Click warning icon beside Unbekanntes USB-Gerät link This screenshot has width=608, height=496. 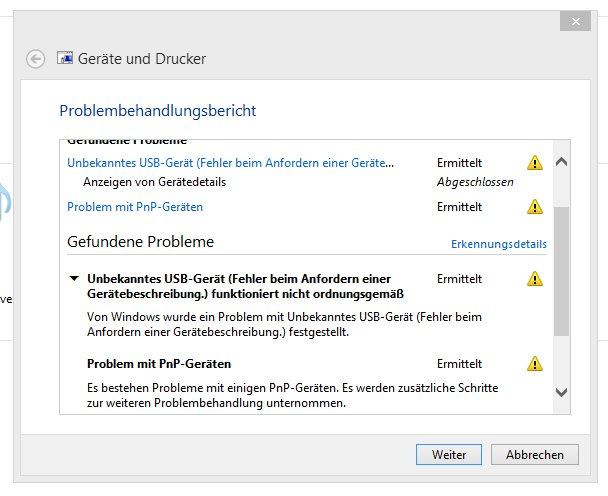click(x=535, y=163)
